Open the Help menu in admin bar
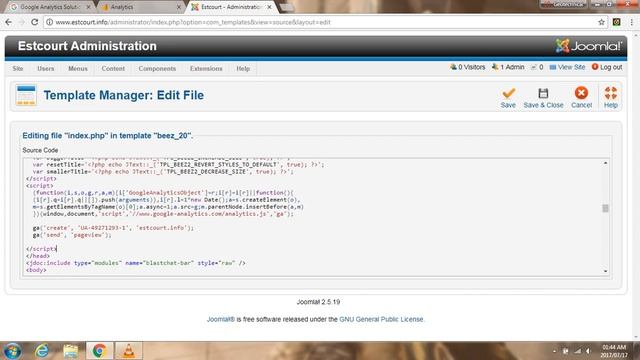 tap(243, 69)
